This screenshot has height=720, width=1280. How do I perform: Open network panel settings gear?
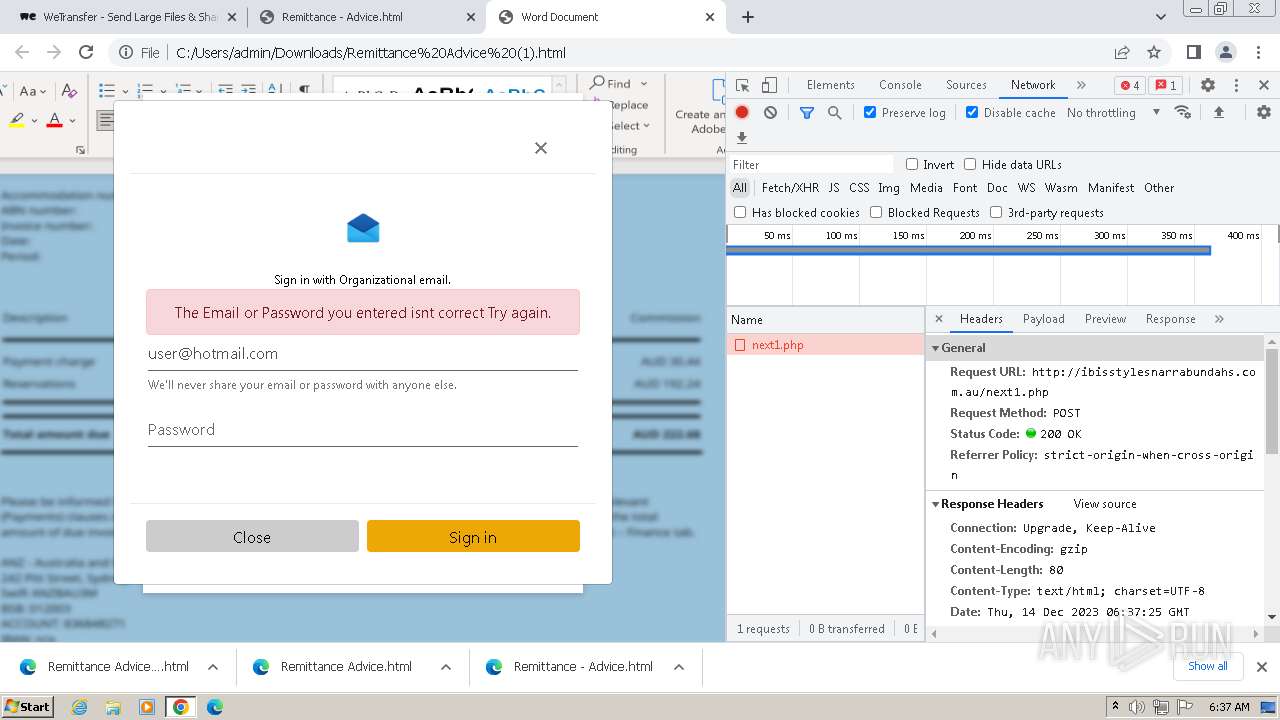pyautogui.click(x=1264, y=113)
